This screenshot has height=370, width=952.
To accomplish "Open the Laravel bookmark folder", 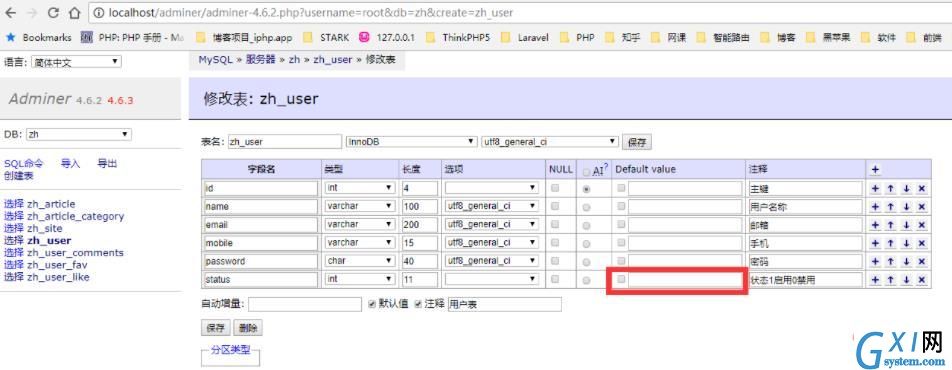I will pos(525,38).
